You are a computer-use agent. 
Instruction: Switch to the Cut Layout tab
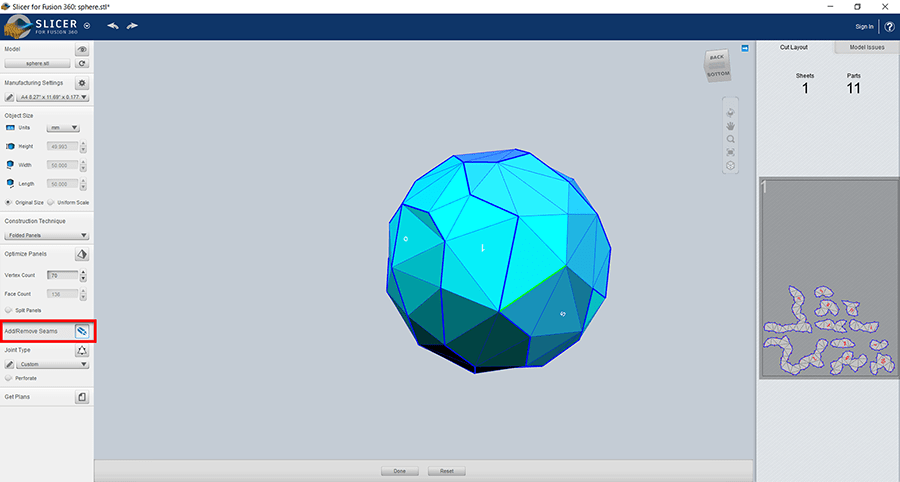tap(794, 48)
